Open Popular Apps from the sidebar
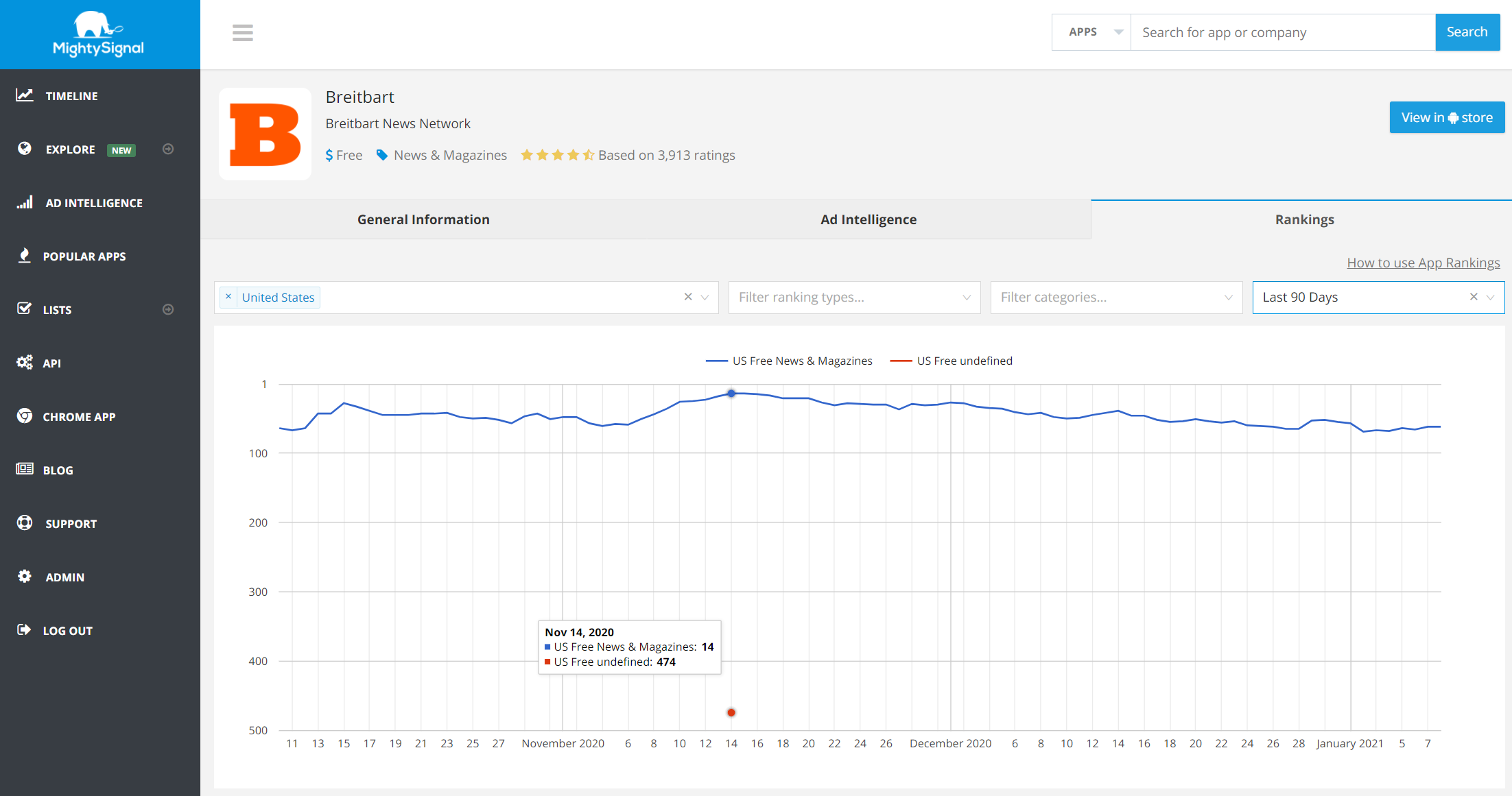The width and height of the screenshot is (1512, 796). pos(84,256)
